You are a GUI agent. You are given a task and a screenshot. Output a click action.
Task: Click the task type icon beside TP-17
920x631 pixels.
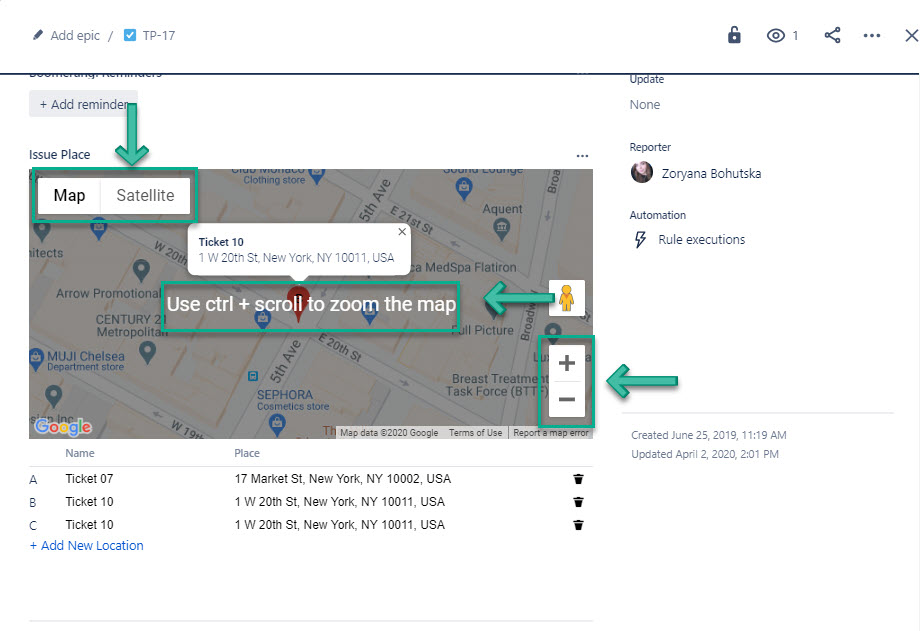[130, 34]
